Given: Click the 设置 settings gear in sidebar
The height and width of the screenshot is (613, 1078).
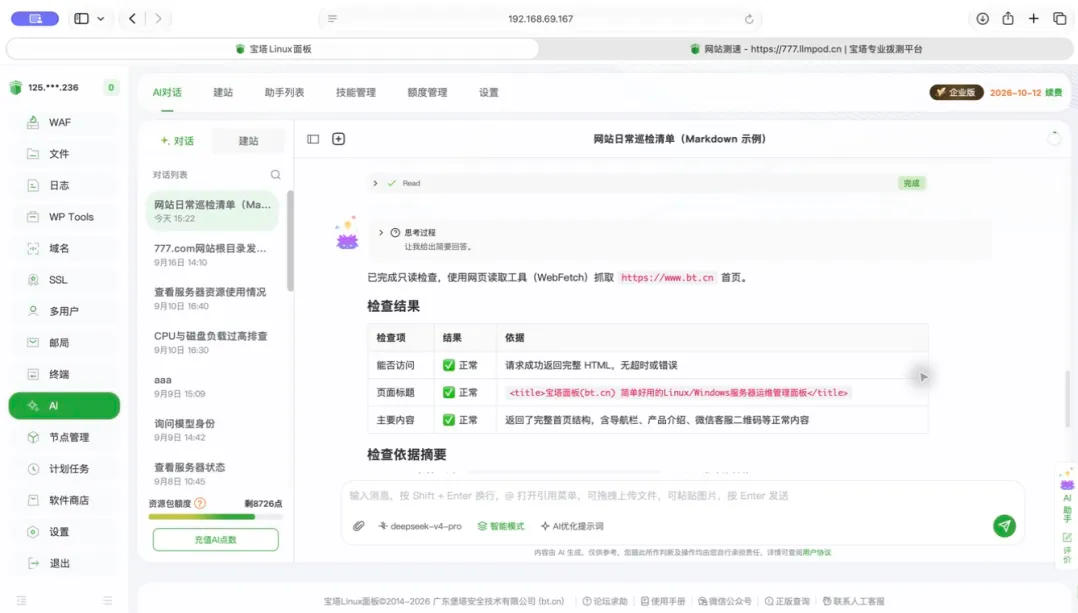Looking at the screenshot, I should pos(33,532).
